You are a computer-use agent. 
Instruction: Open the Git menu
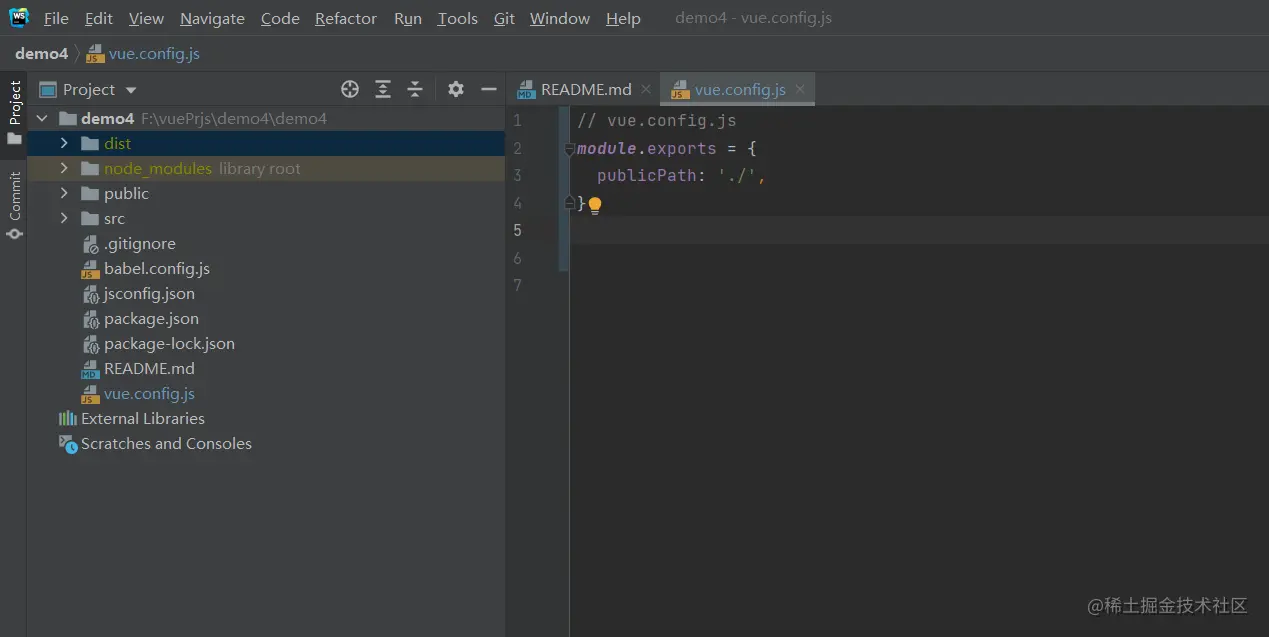[504, 18]
